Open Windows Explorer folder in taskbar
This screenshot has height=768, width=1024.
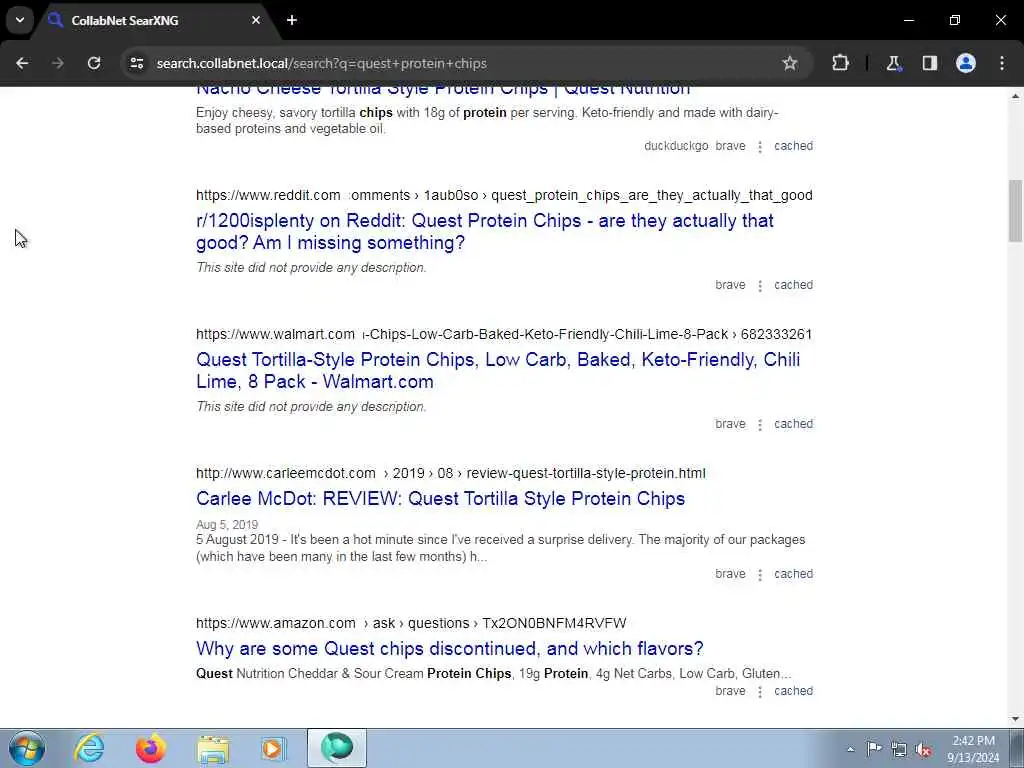[213, 748]
